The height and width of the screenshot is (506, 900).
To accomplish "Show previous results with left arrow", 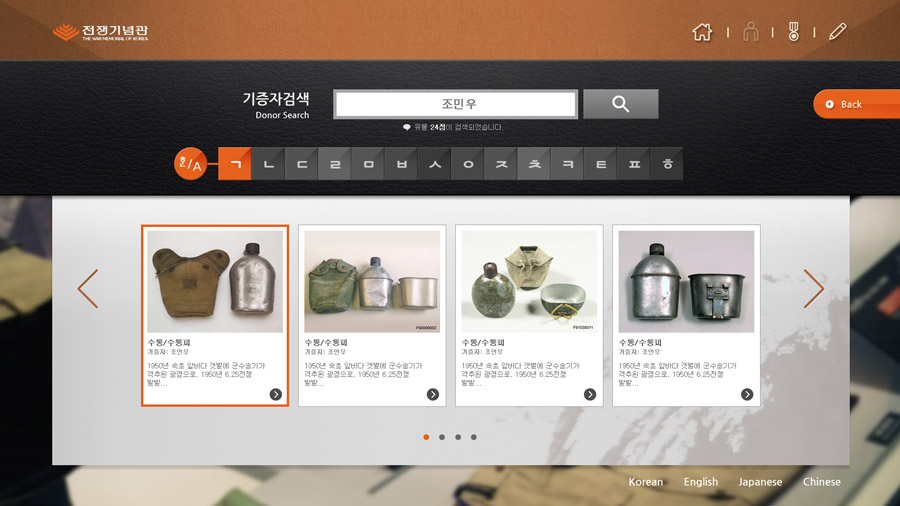I will coord(88,289).
